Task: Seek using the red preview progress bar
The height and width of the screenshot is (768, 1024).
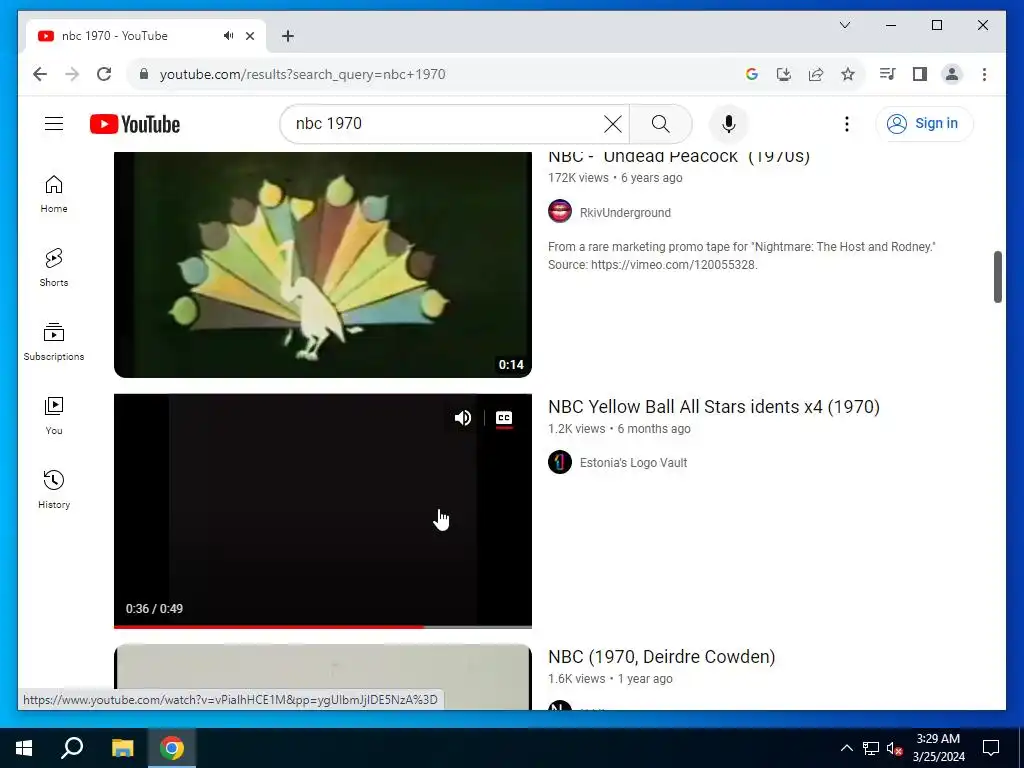Action: click(x=323, y=626)
